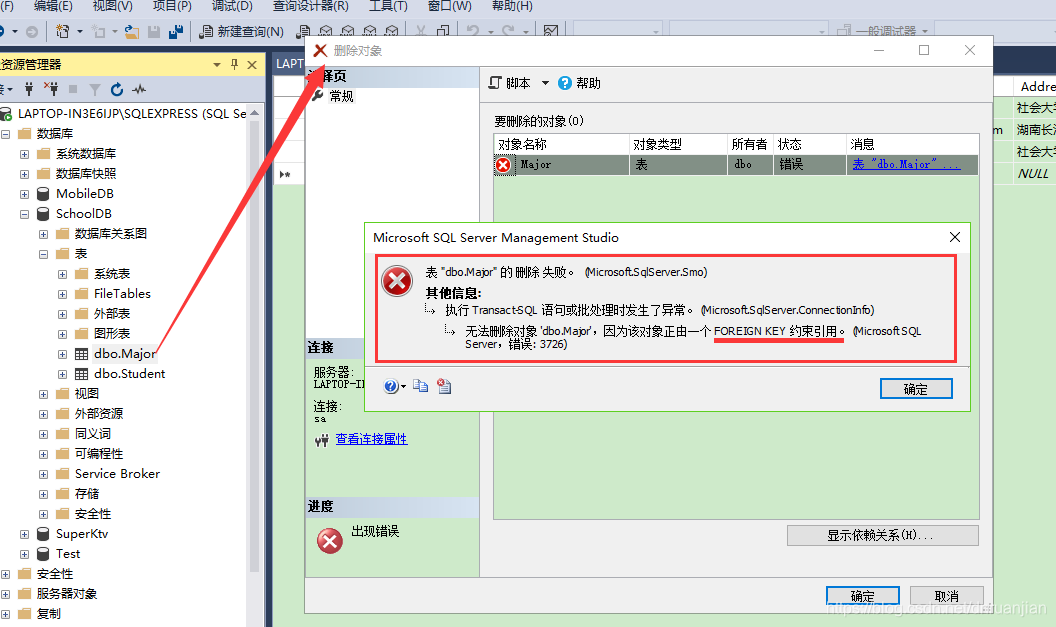Viewport: 1056px width, 627px height.
Task: Click the Refresh icon in Object Explorer toolbar
Action: click(x=117, y=89)
